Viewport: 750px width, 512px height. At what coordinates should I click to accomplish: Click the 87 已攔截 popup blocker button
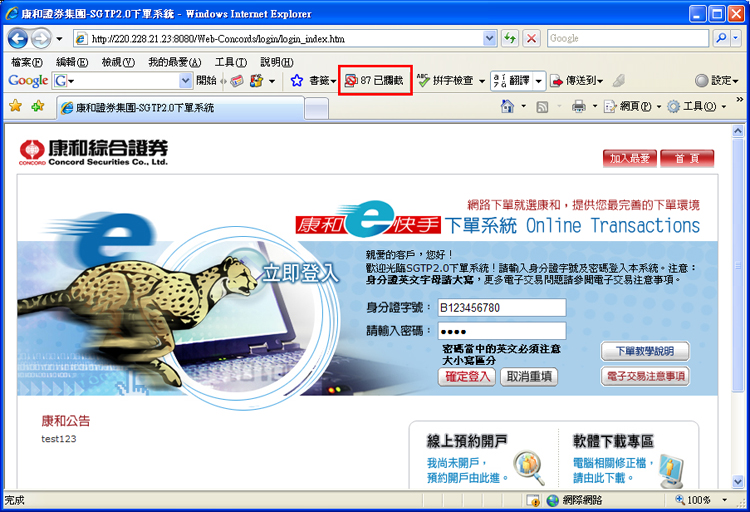375,80
